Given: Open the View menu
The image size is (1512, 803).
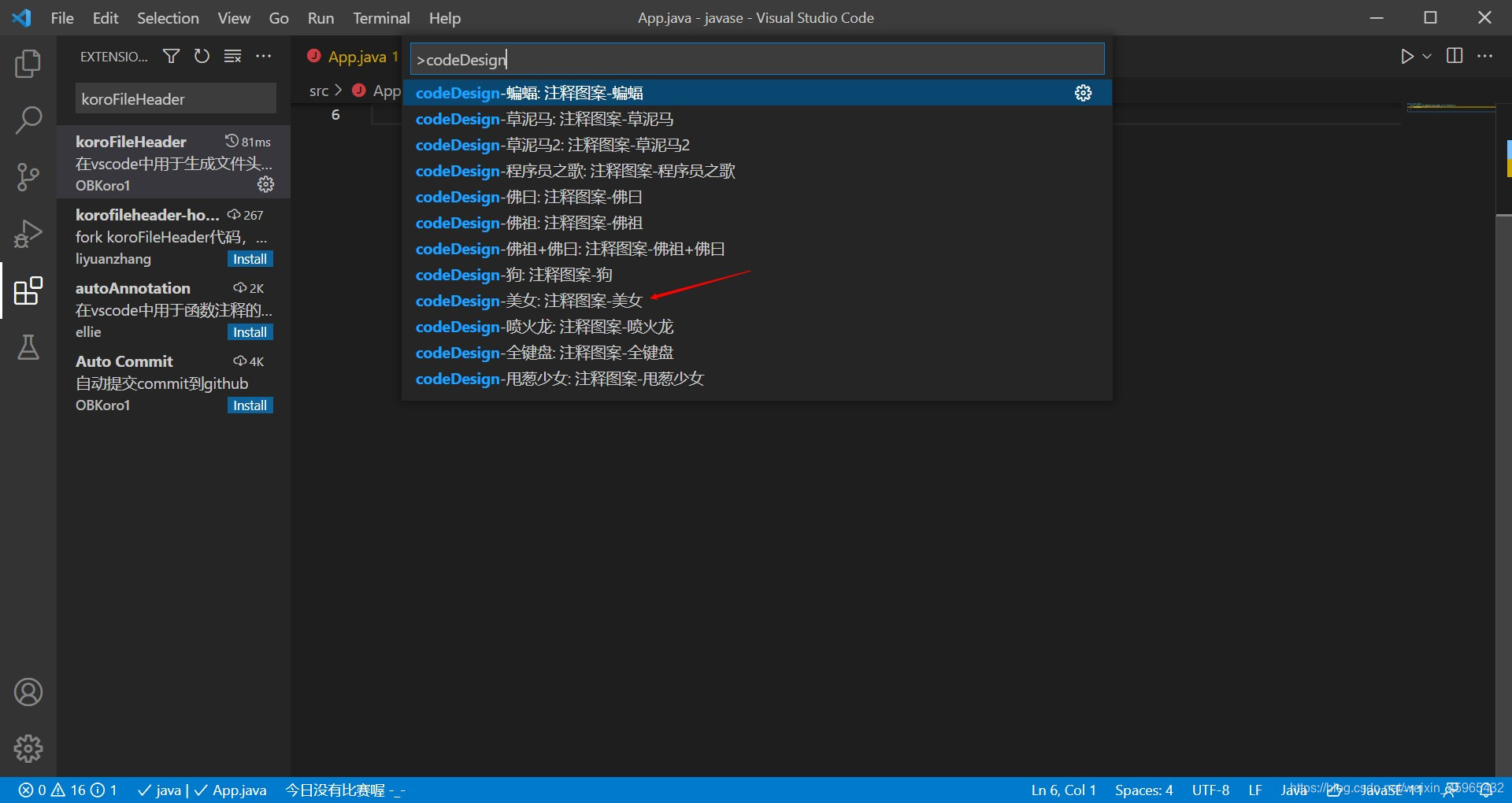Looking at the screenshot, I should pos(234,17).
